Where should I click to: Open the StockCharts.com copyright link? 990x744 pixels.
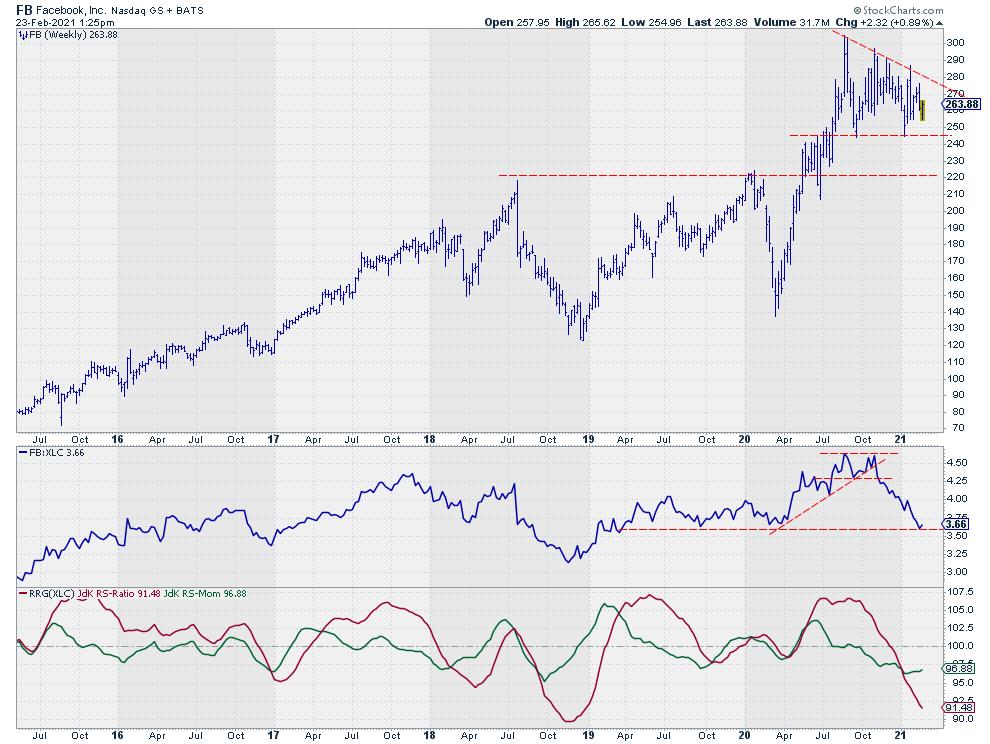tap(898, 10)
